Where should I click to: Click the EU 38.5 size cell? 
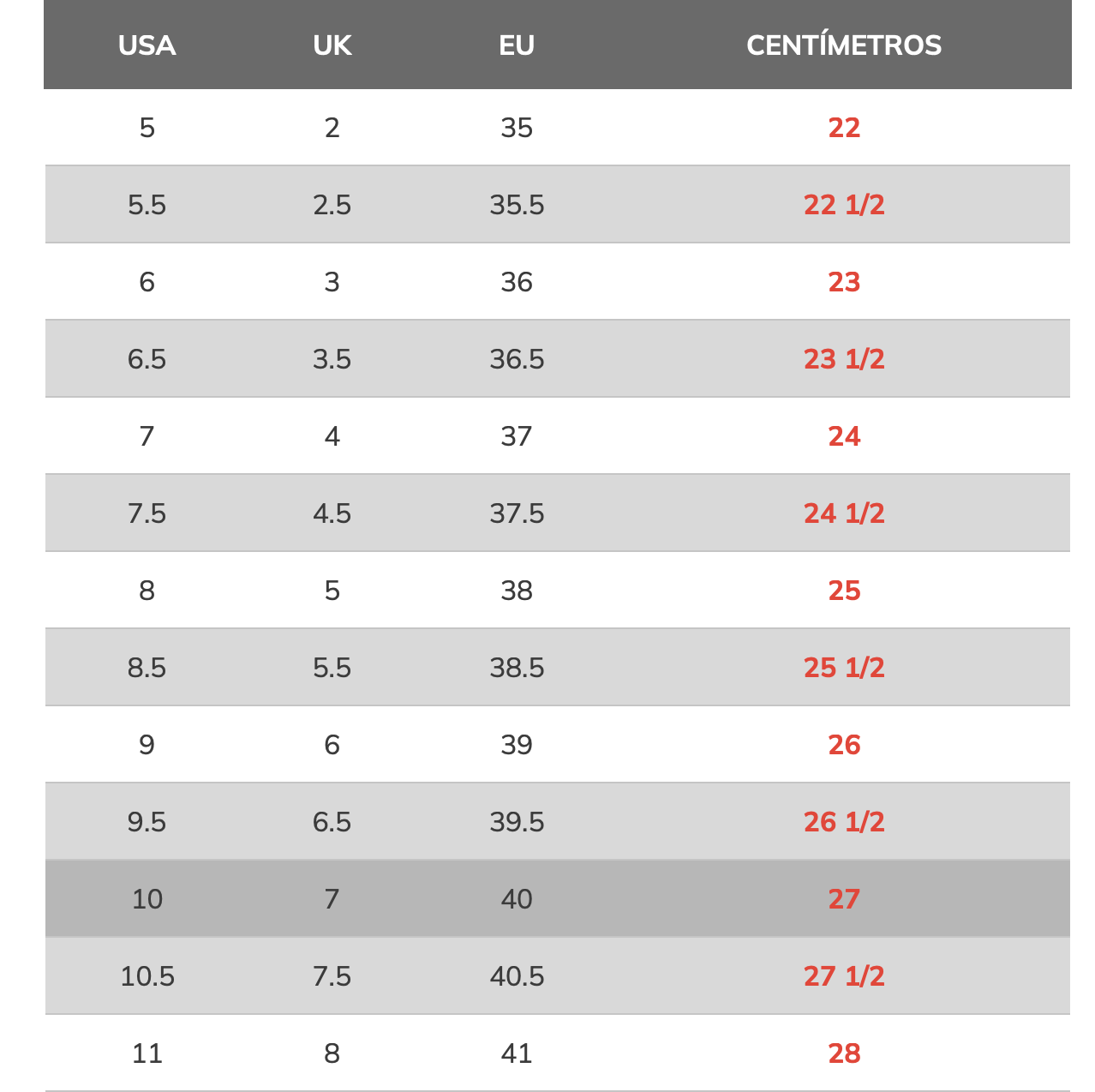pos(517,668)
